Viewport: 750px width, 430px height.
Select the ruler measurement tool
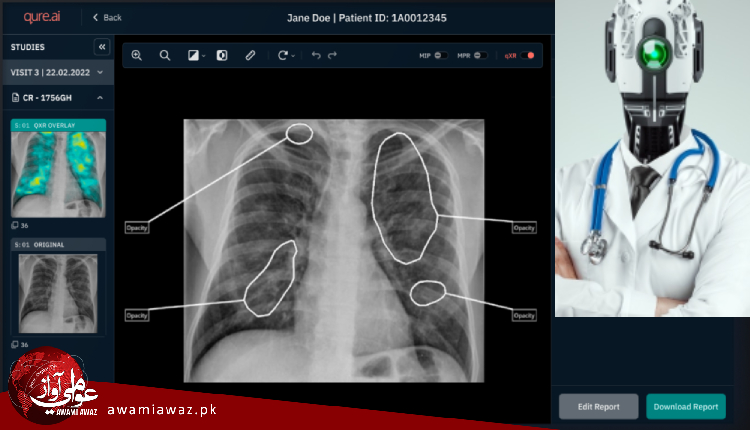[251, 56]
